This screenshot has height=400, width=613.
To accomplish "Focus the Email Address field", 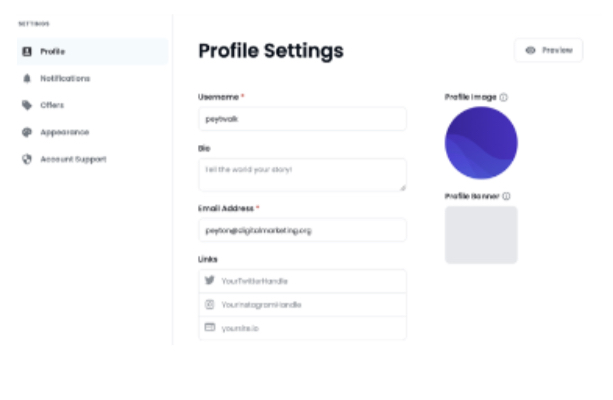I will click(302, 230).
